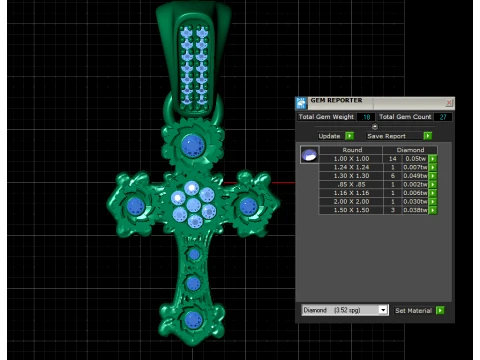Click the Set Material button
This screenshot has height=360, width=480.
[x=413, y=311]
